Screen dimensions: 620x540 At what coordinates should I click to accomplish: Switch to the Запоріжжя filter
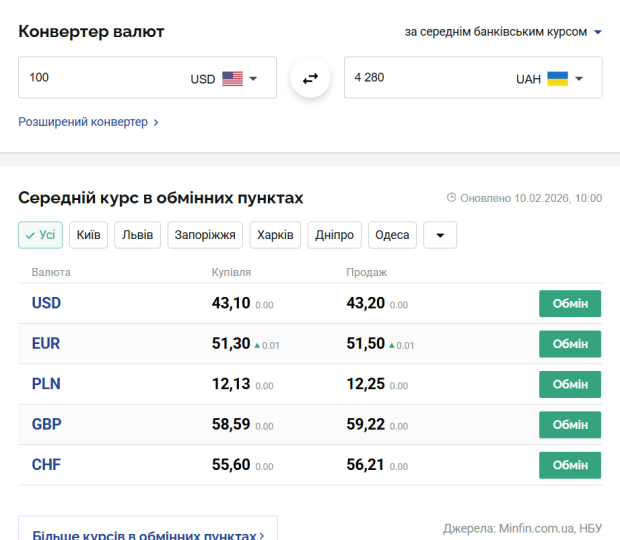click(x=205, y=235)
